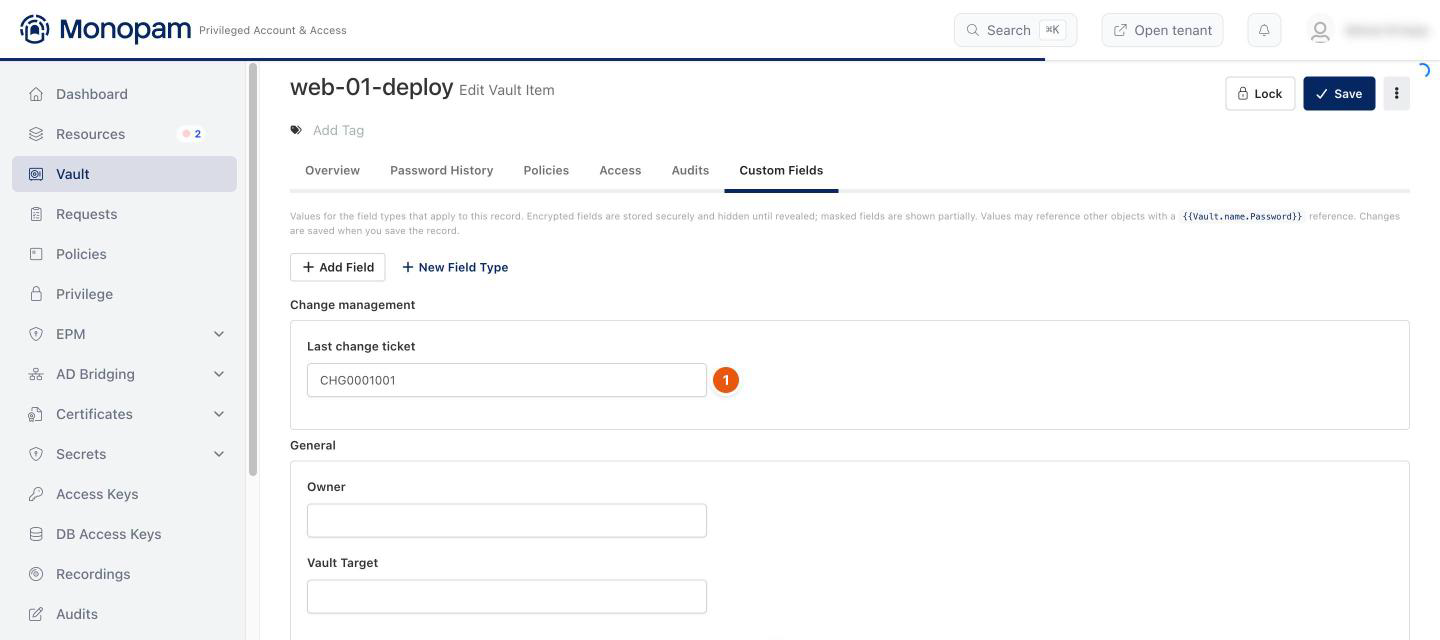This screenshot has width=1440, height=640.
Task: View the Audits tab
Action: [690, 170]
